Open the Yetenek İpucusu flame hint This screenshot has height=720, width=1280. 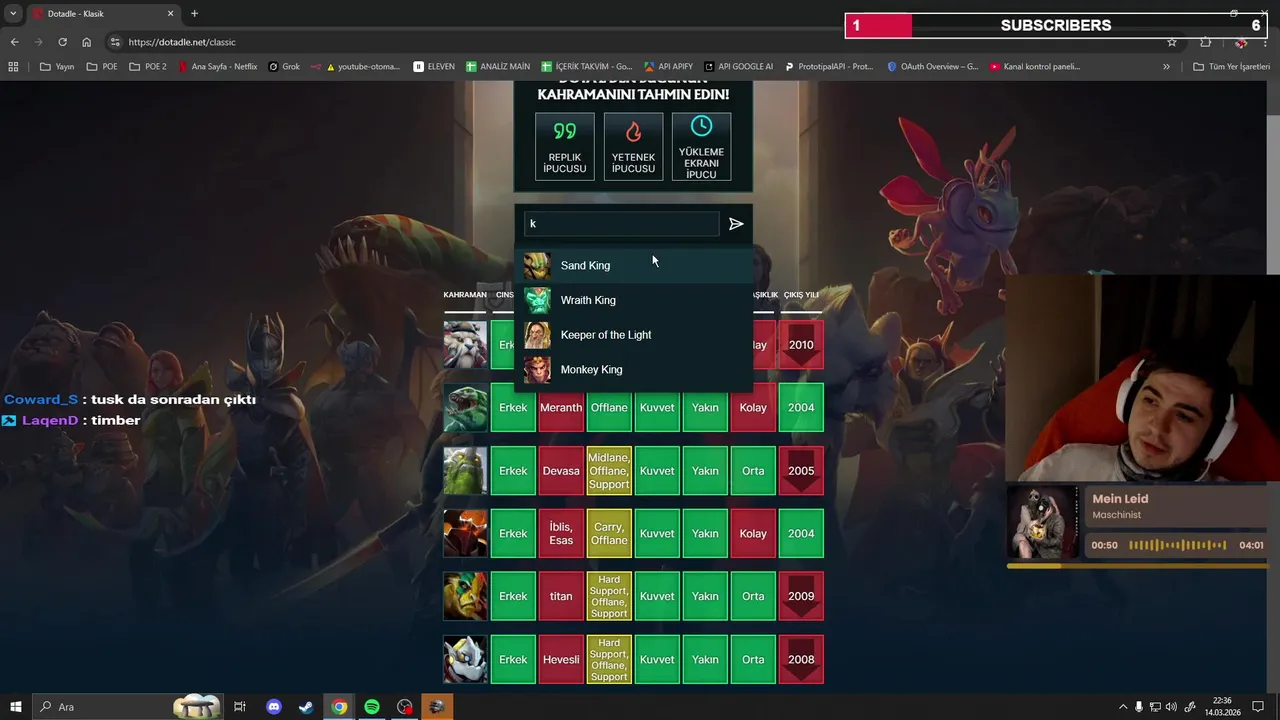point(633,146)
